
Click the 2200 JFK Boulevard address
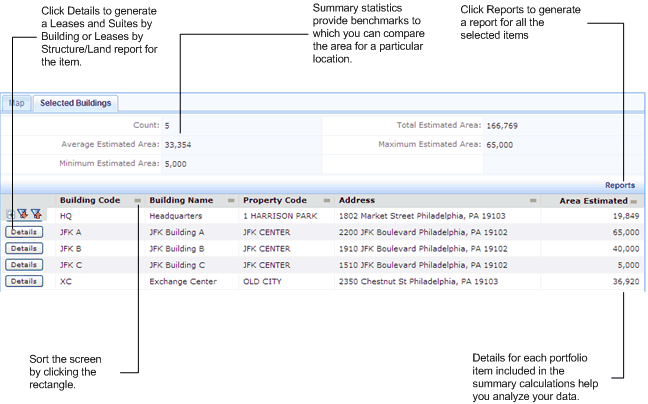coord(423,232)
